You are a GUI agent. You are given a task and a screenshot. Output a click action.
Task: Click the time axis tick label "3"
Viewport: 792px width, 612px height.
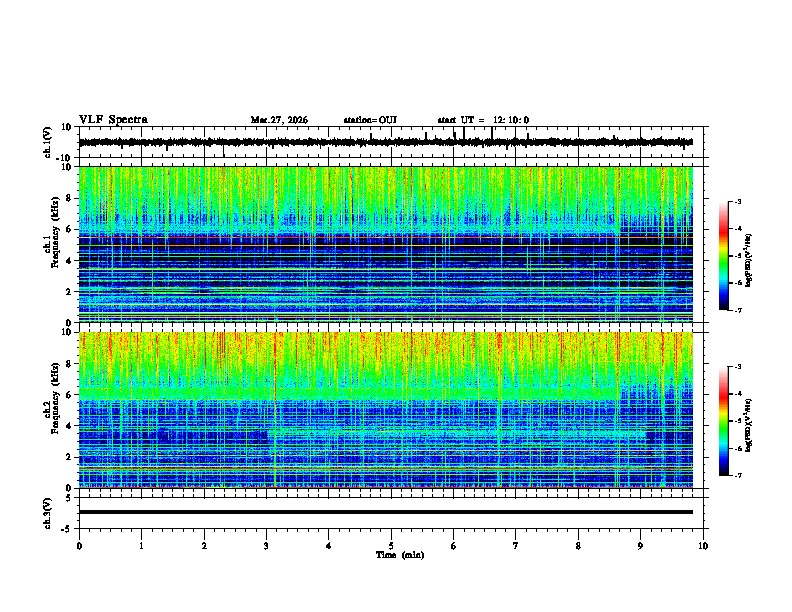[266, 546]
